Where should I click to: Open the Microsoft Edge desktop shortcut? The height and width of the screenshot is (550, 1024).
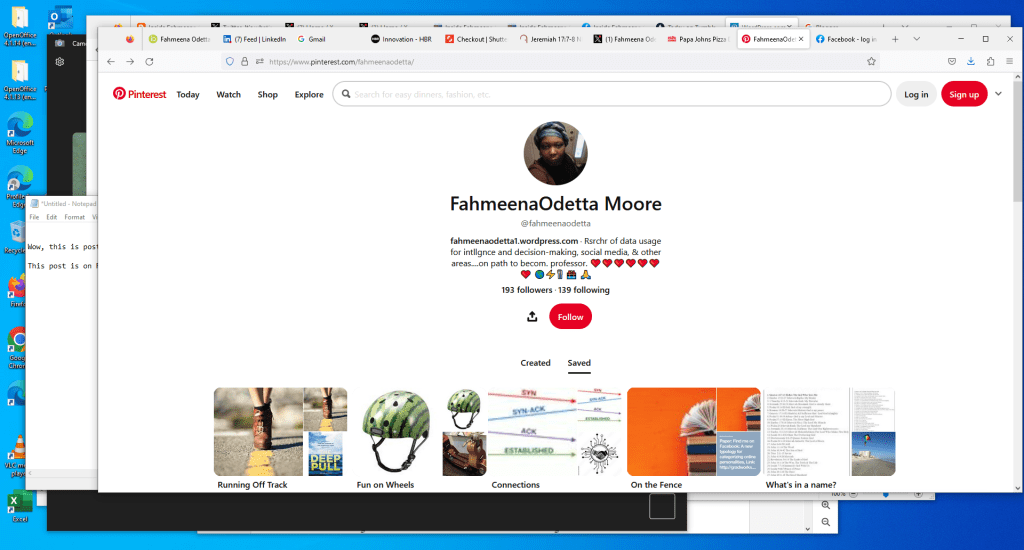coord(20,133)
